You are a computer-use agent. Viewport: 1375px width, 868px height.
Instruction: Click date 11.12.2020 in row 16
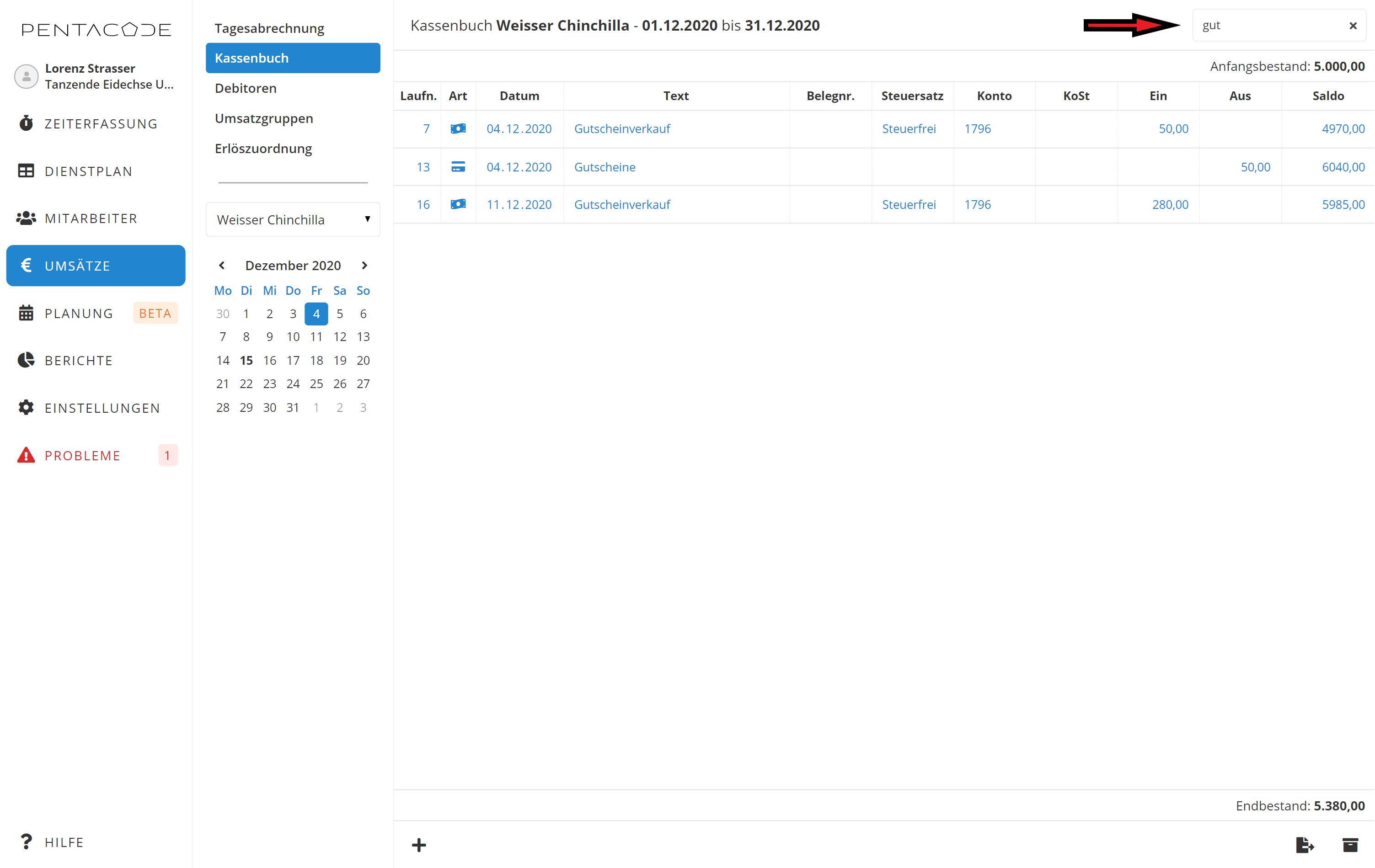point(519,204)
